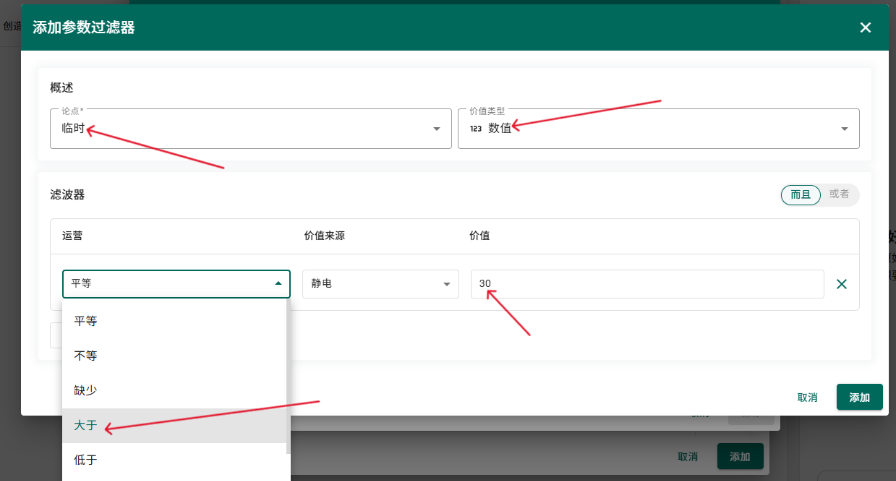
Task: Switch filter logic to 而且
Action: pos(800,194)
